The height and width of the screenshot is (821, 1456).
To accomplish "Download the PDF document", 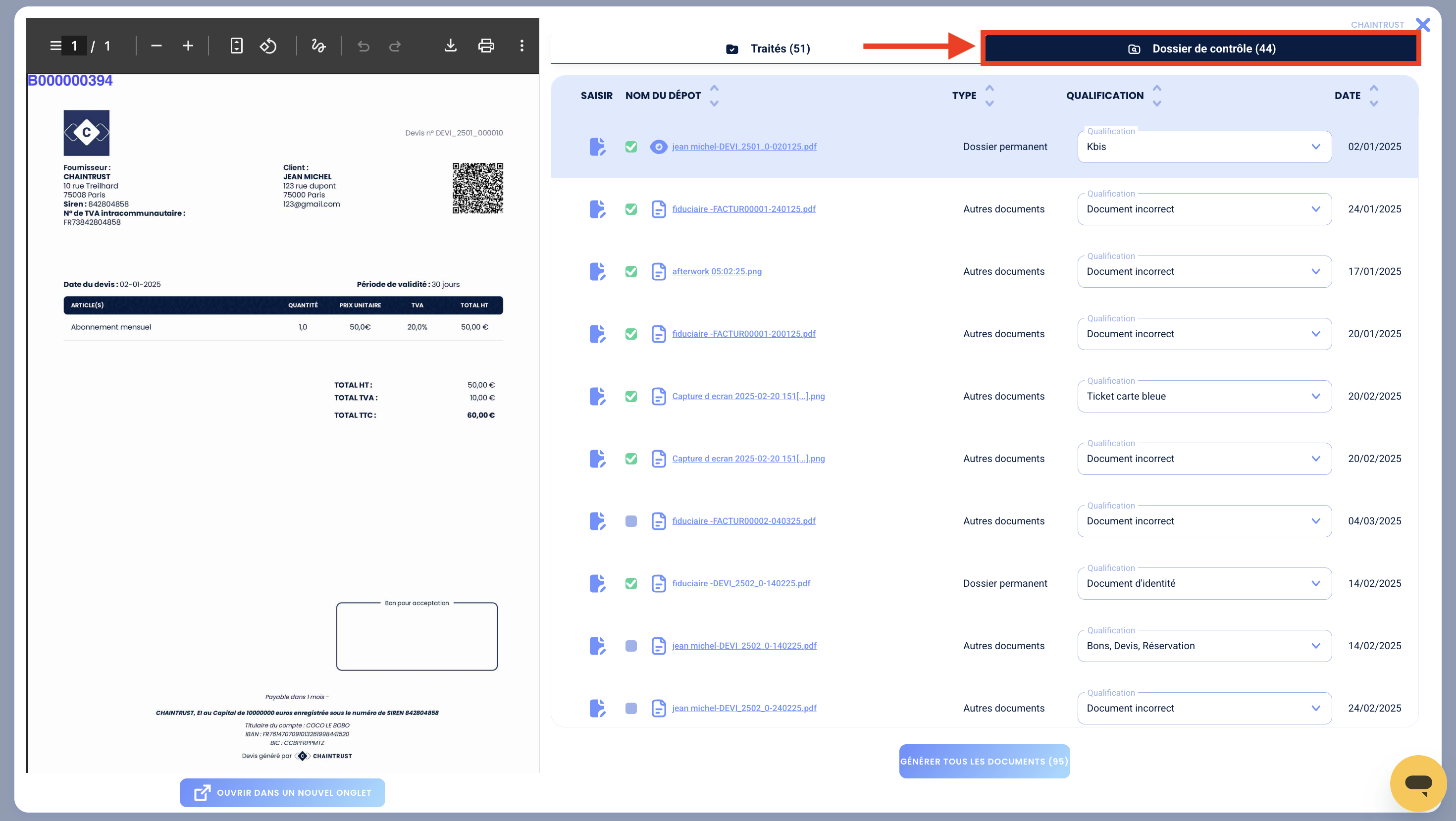I will [x=451, y=46].
